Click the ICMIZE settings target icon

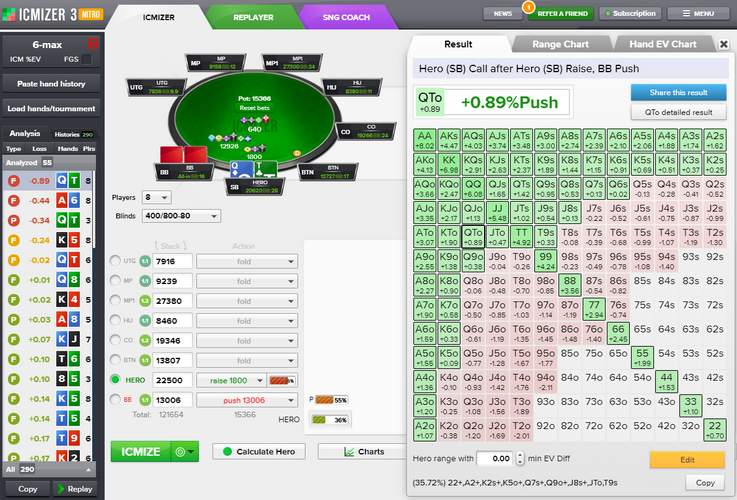pos(180,452)
